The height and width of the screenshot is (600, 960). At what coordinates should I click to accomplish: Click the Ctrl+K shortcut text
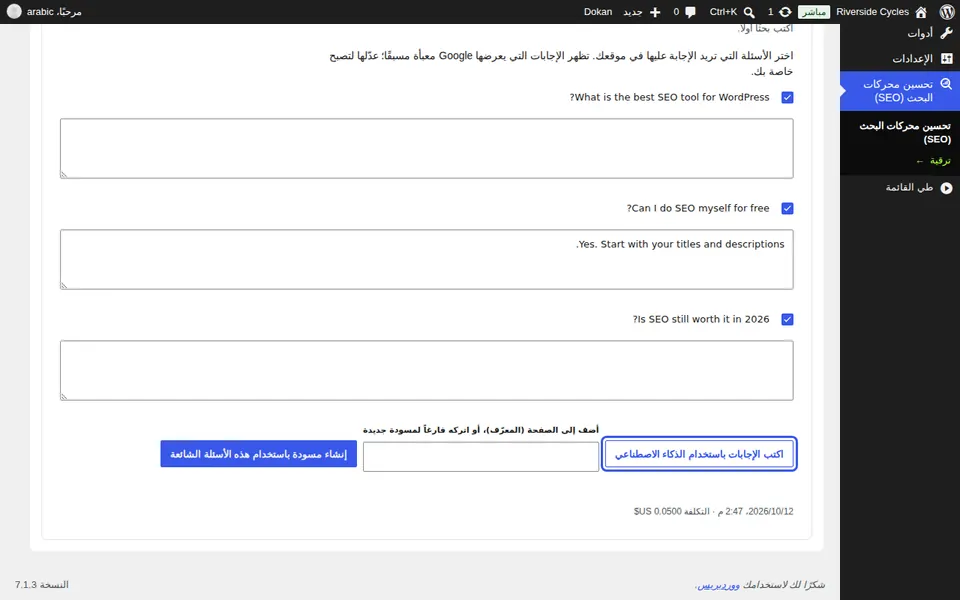click(723, 12)
